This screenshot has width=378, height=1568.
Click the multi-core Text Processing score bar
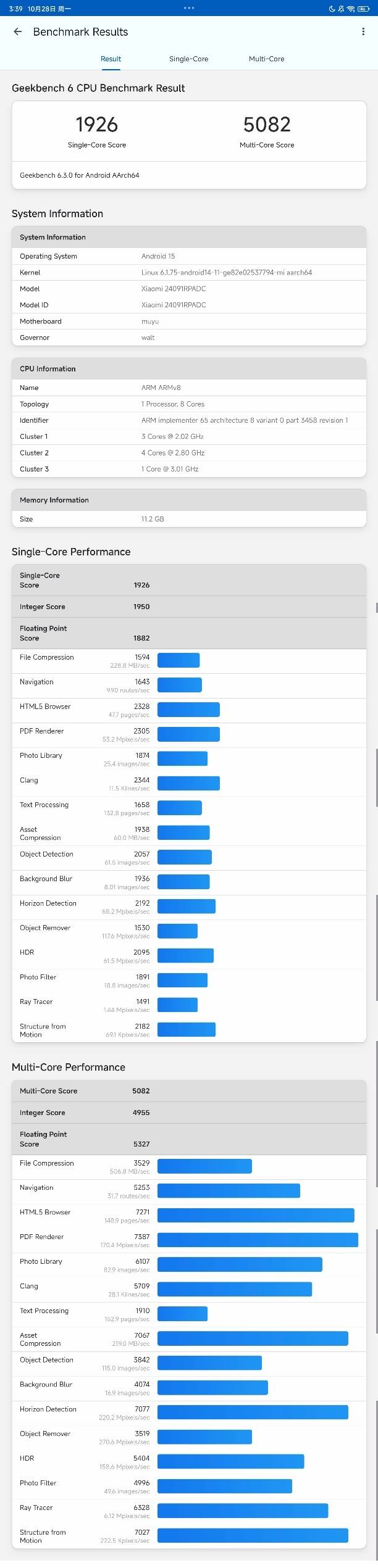pos(182,1314)
